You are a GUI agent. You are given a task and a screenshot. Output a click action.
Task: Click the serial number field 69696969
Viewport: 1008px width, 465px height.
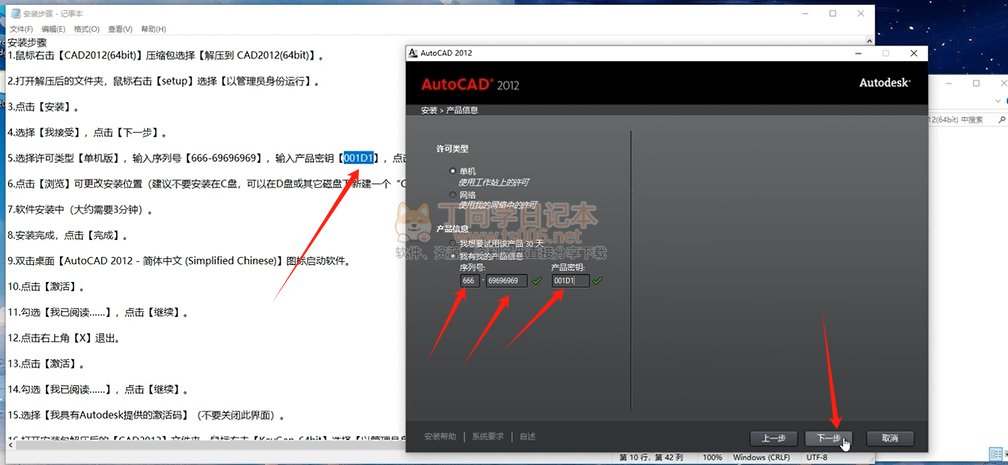pyautogui.click(x=507, y=280)
